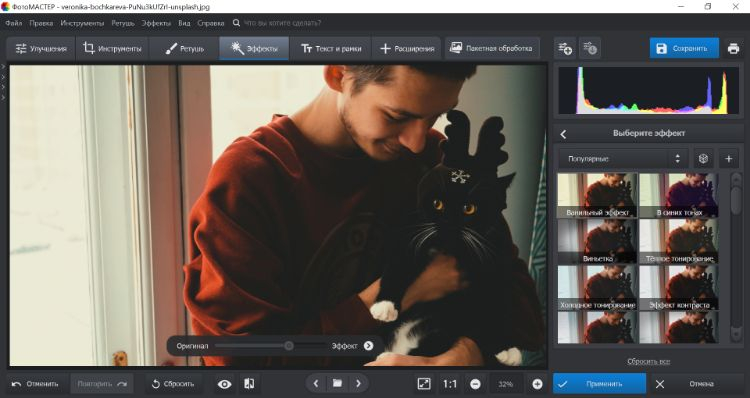
Task: Open the folder browse icon
Action: tap(337, 383)
